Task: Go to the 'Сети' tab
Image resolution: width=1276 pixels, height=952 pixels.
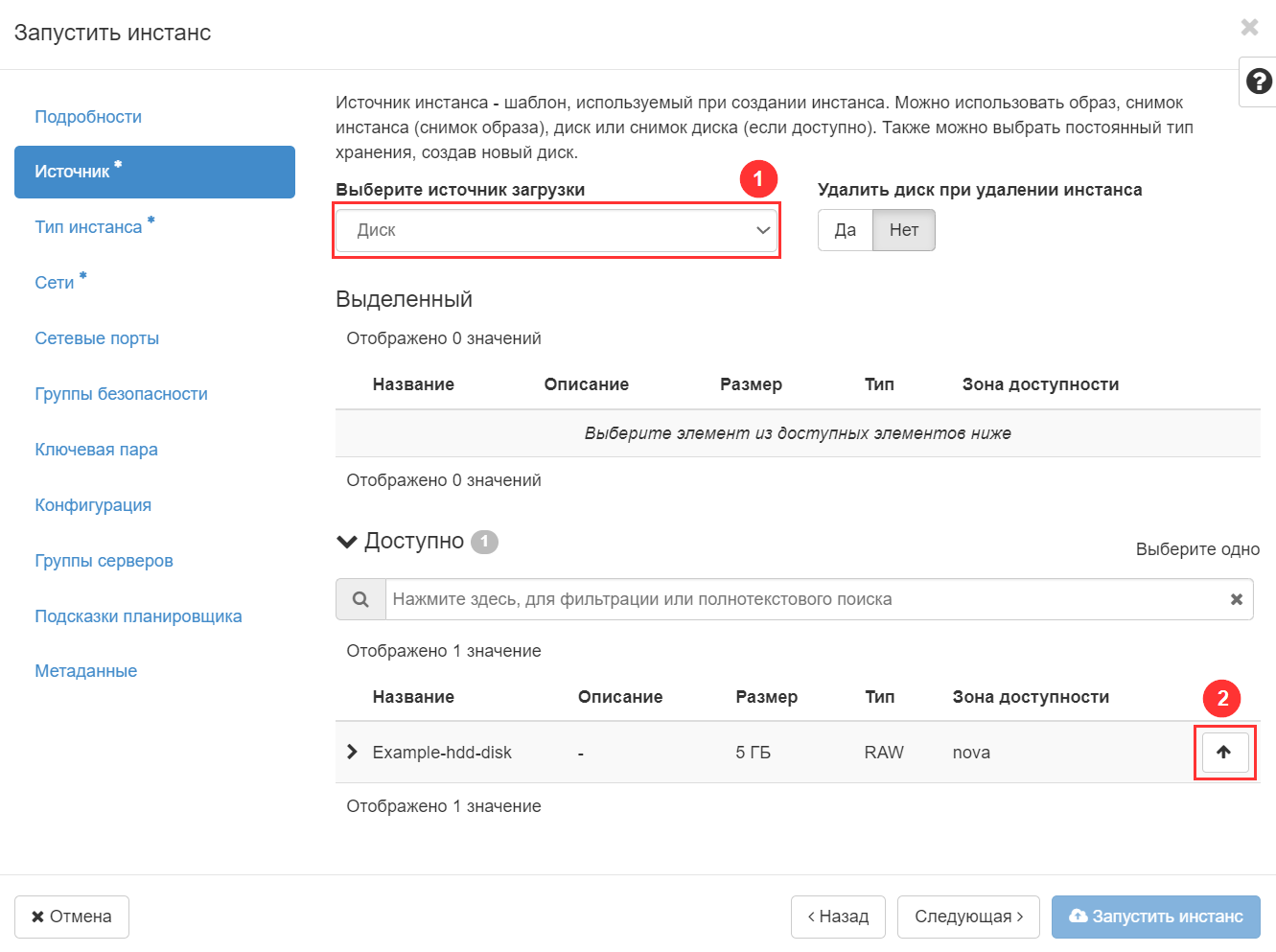Action: pyautogui.click(x=55, y=283)
